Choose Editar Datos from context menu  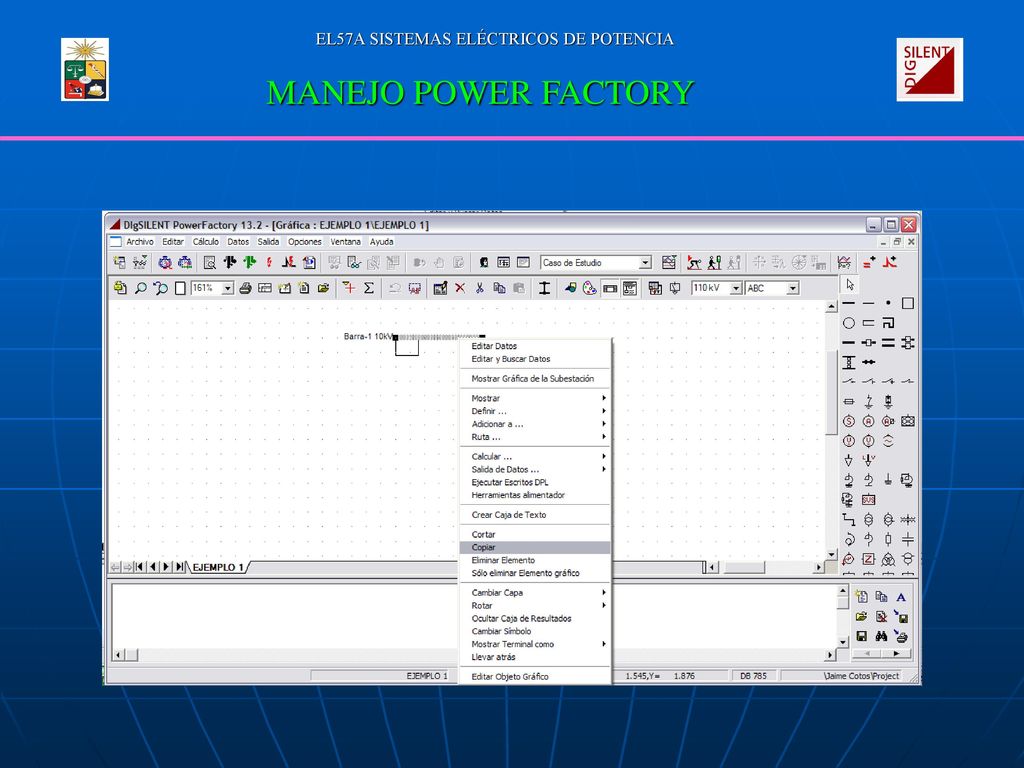click(x=535, y=346)
